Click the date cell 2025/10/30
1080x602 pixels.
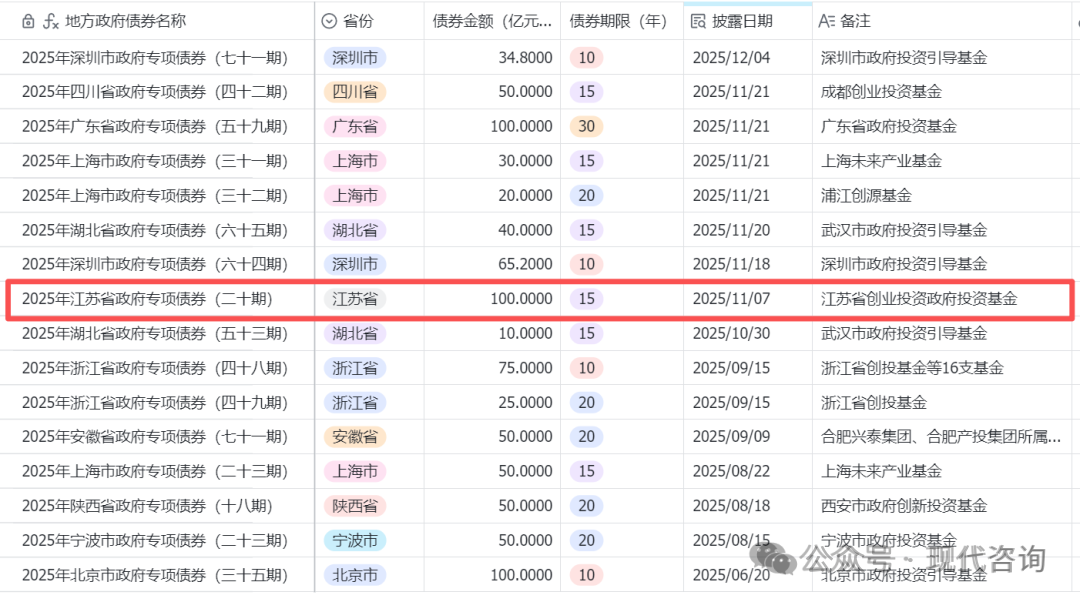pyautogui.click(x=748, y=333)
